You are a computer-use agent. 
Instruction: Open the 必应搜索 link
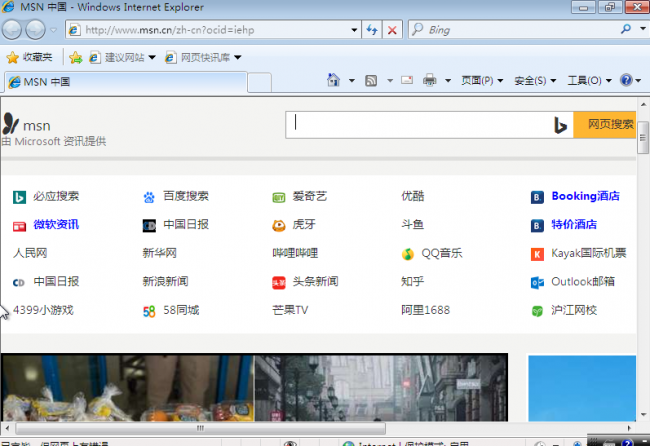(x=56, y=196)
